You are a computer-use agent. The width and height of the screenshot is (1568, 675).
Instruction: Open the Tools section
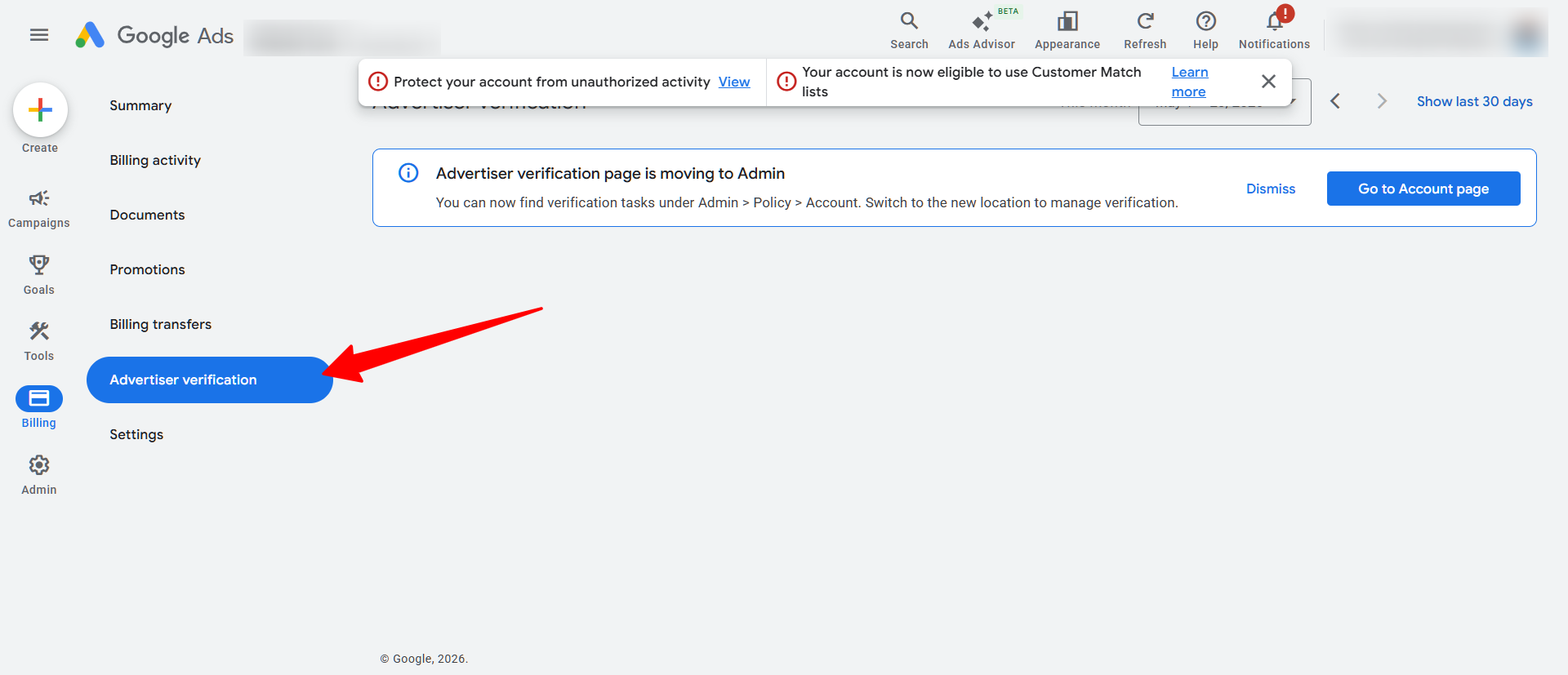click(39, 342)
